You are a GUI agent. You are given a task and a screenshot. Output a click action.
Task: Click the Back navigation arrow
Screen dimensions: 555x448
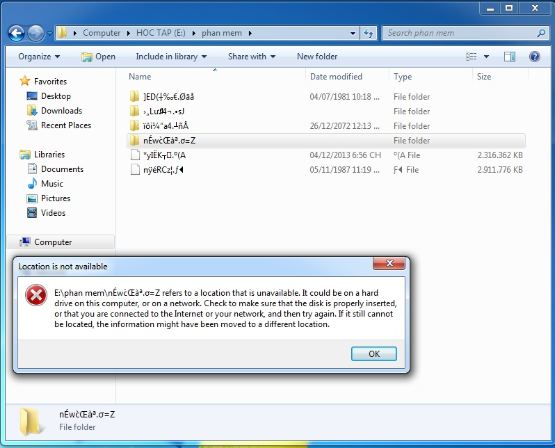16,33
